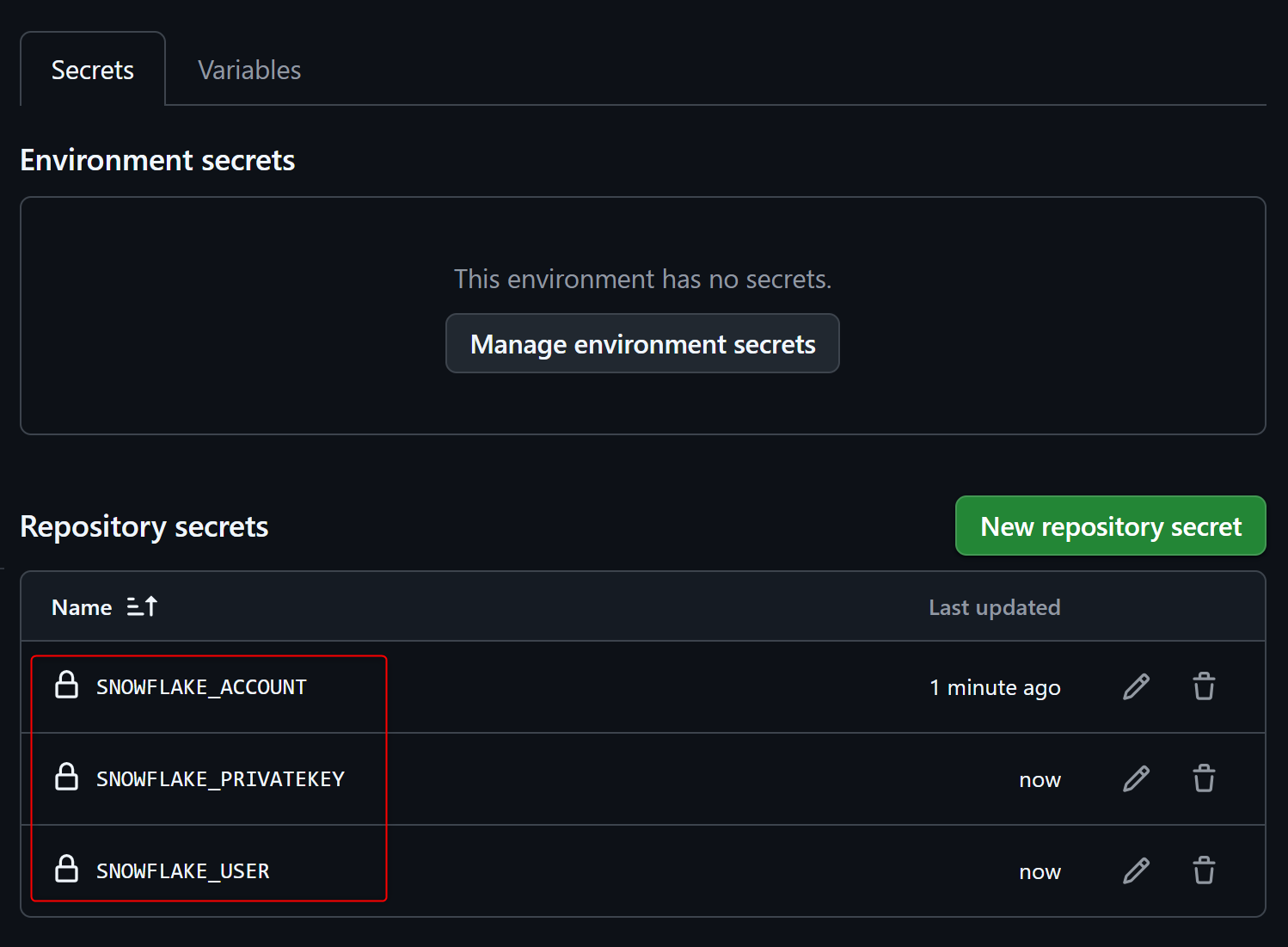Delete the SNOWFLAKE_PRIVATEKEY secret
The width and height of the screenshot is (1288, 947).
point(1204,779)
